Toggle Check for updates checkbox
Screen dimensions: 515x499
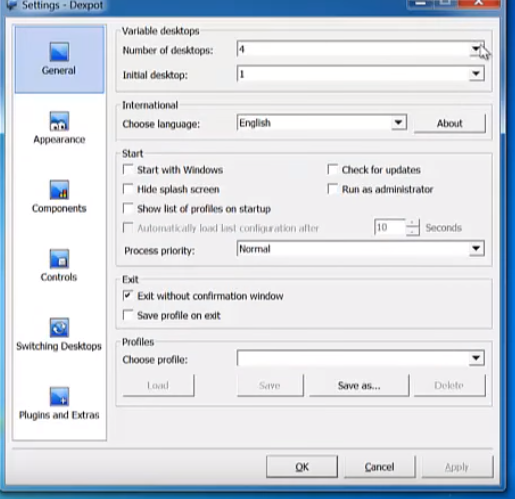tap(333, 170)
